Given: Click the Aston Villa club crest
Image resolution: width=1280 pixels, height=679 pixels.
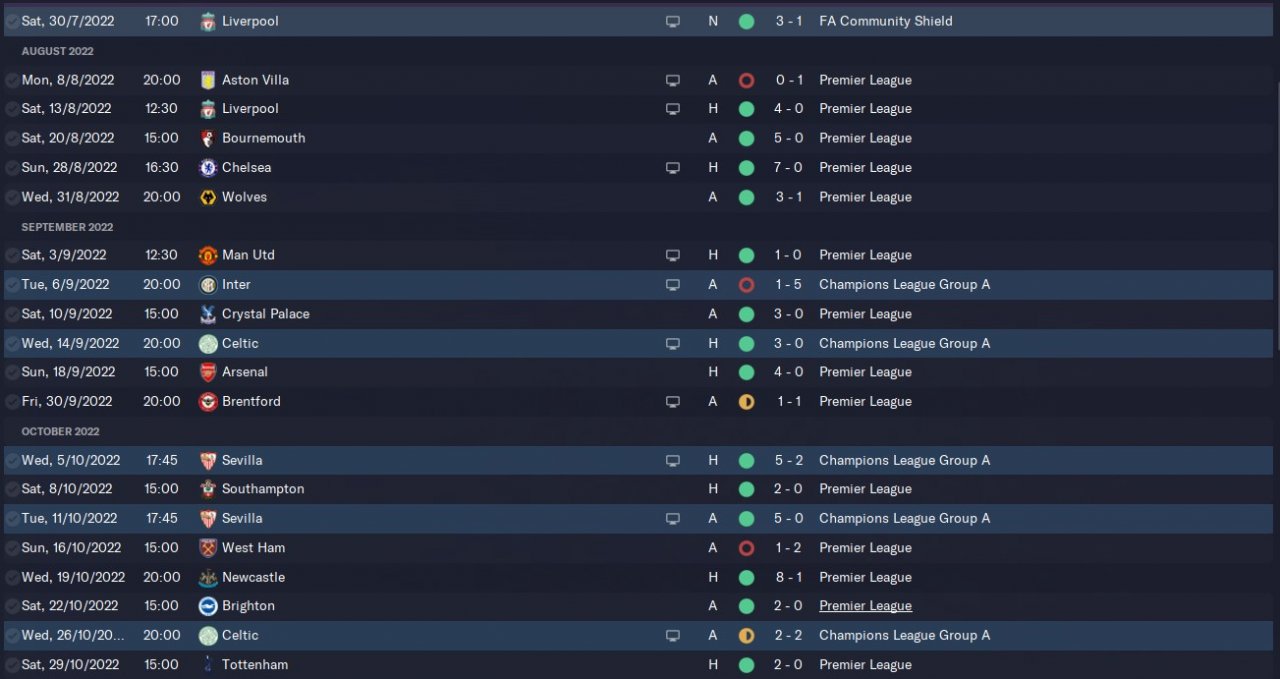Looking at the screenshot, I should pyautogui.click(x=207, y=80).
